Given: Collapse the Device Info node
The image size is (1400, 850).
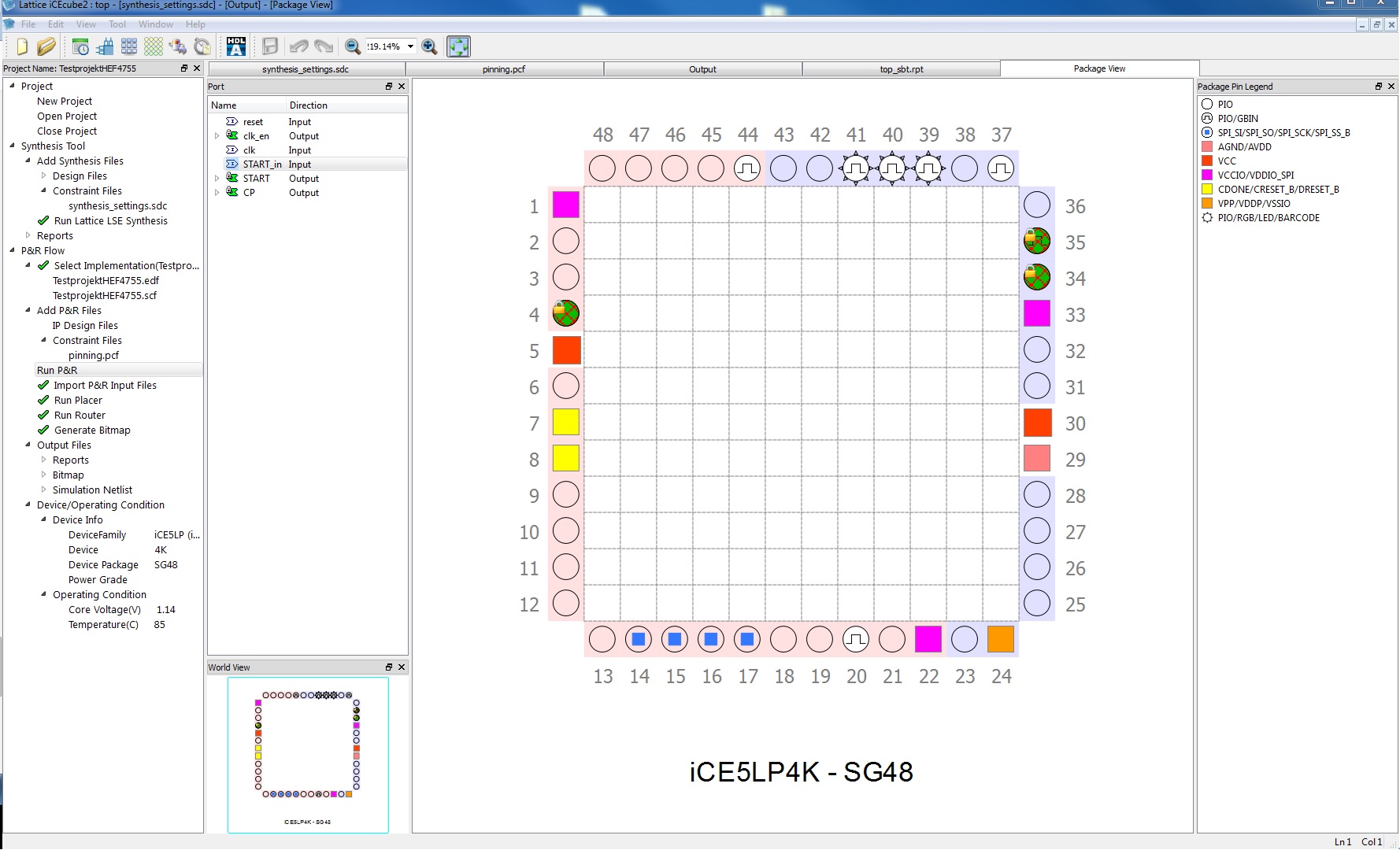Looking at the screenshot, I should 43,519.
